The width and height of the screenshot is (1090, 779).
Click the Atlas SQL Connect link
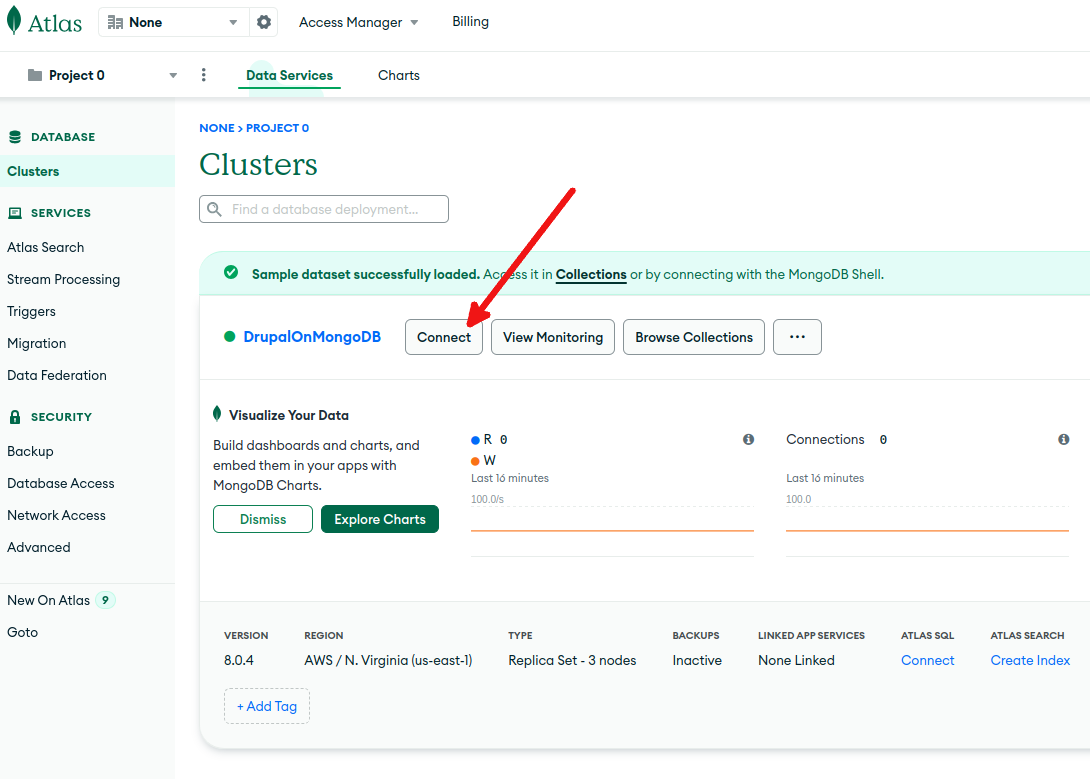pos(927,660)
